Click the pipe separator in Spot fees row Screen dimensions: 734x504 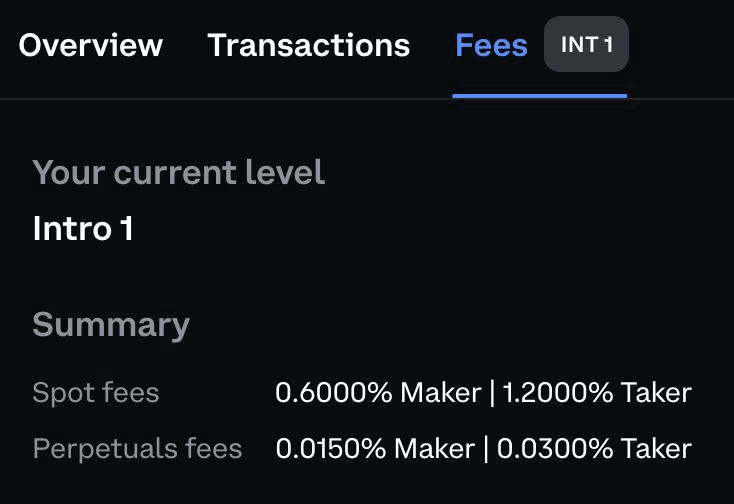coord(492,393)
